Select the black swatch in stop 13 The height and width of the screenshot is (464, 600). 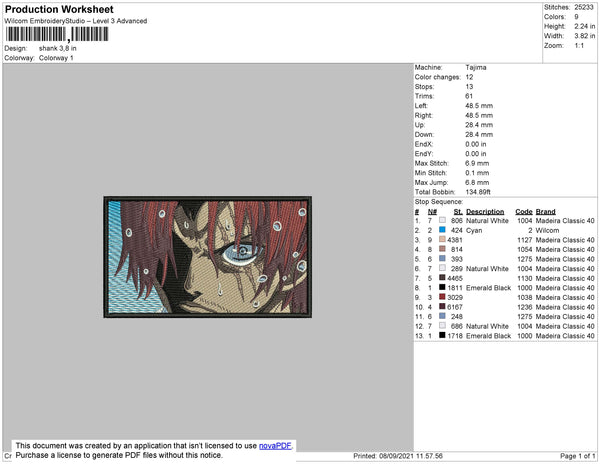[x=442, y=335]
